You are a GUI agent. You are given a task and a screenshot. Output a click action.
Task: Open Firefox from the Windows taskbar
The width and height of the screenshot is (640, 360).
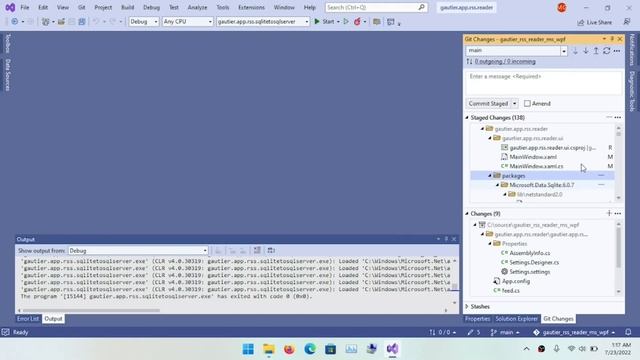289,349
